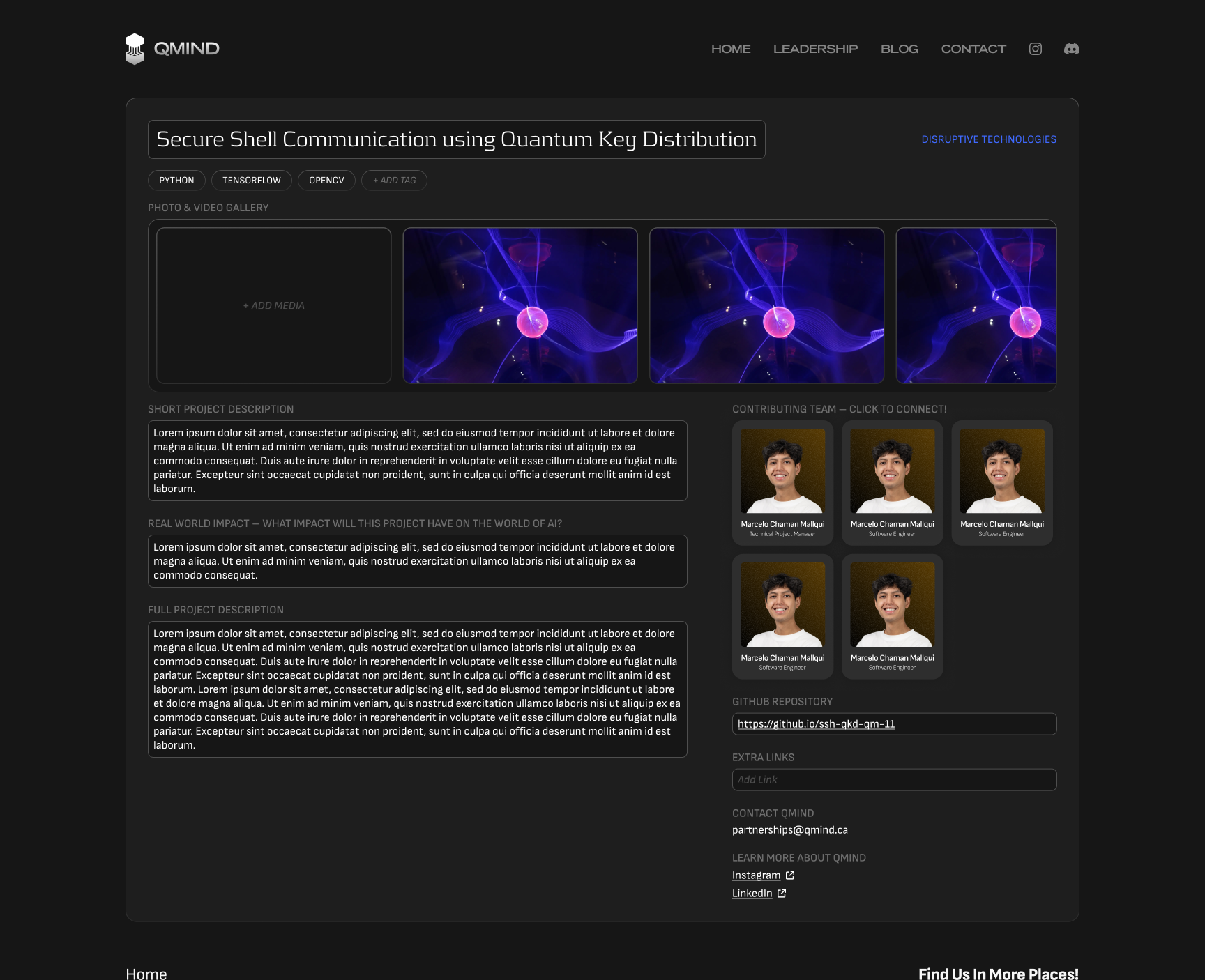Click the DISRUPTIVE TECHNOLOGIES category label
Screen dimensions: 1205x980
pos(989,139)
